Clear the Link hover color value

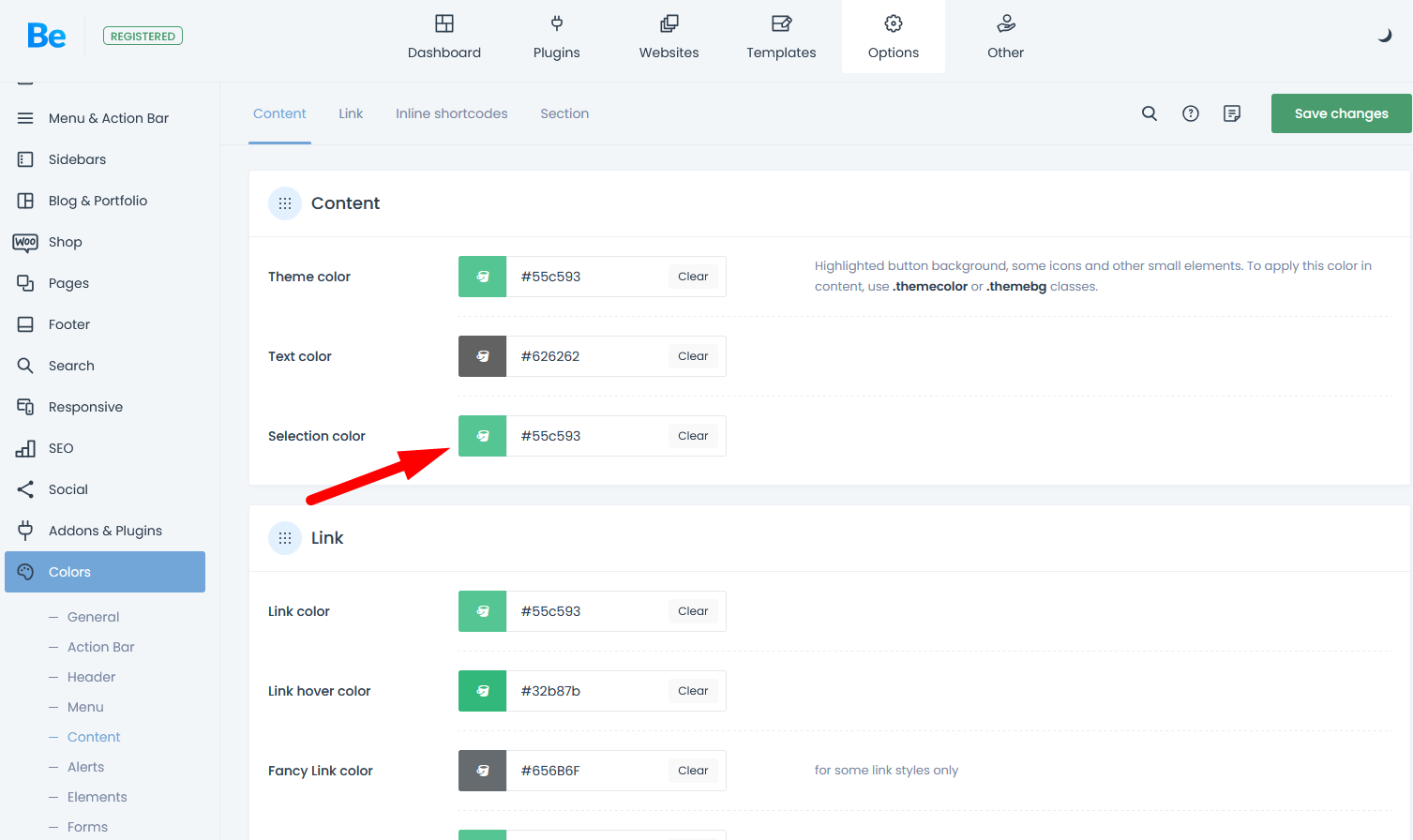pos(693,691)
